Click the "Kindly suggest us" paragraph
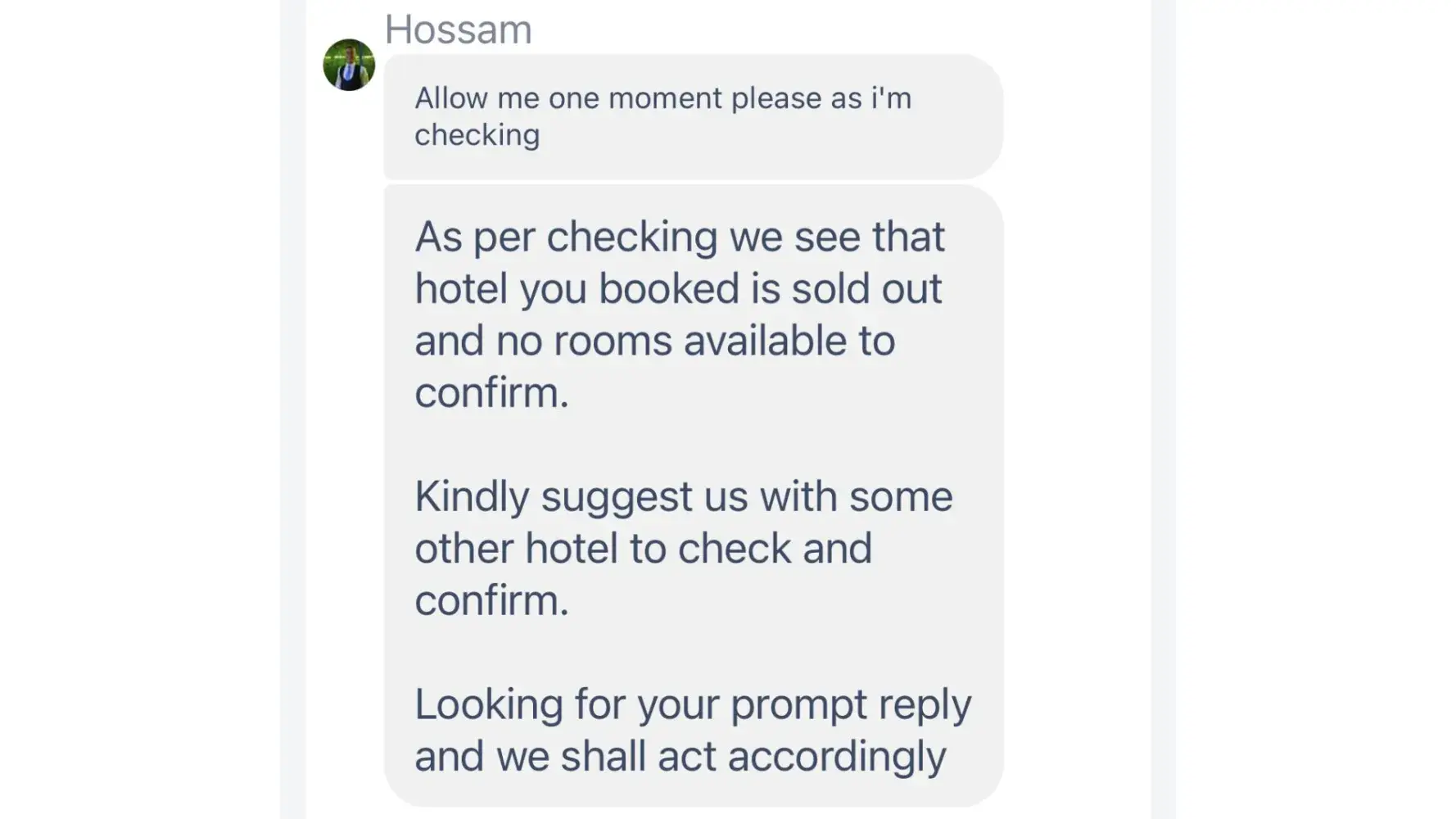This screenshot has width=1456, height=819. click(x=683, y=547)
